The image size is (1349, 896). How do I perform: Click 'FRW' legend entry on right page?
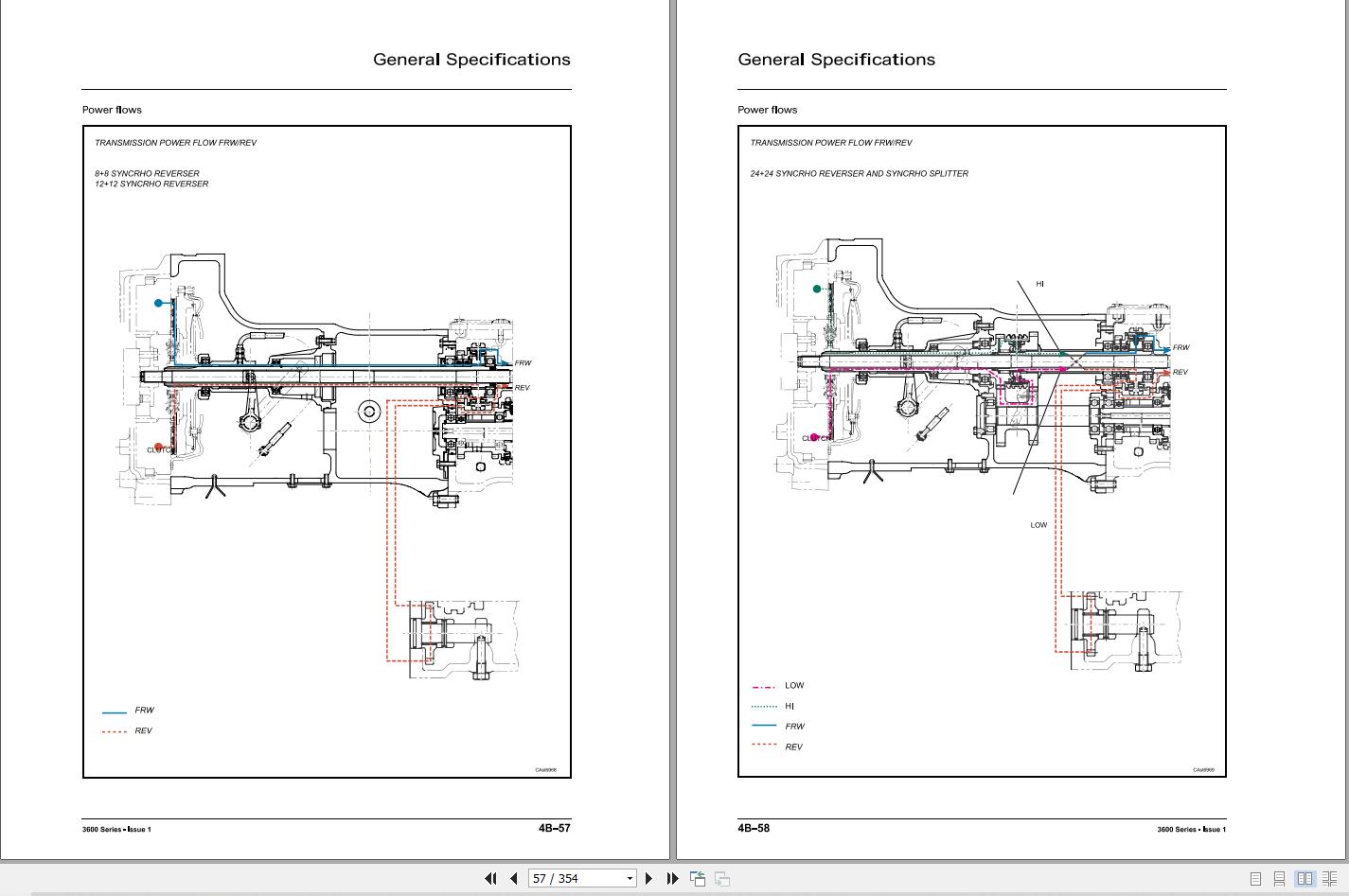794,727
